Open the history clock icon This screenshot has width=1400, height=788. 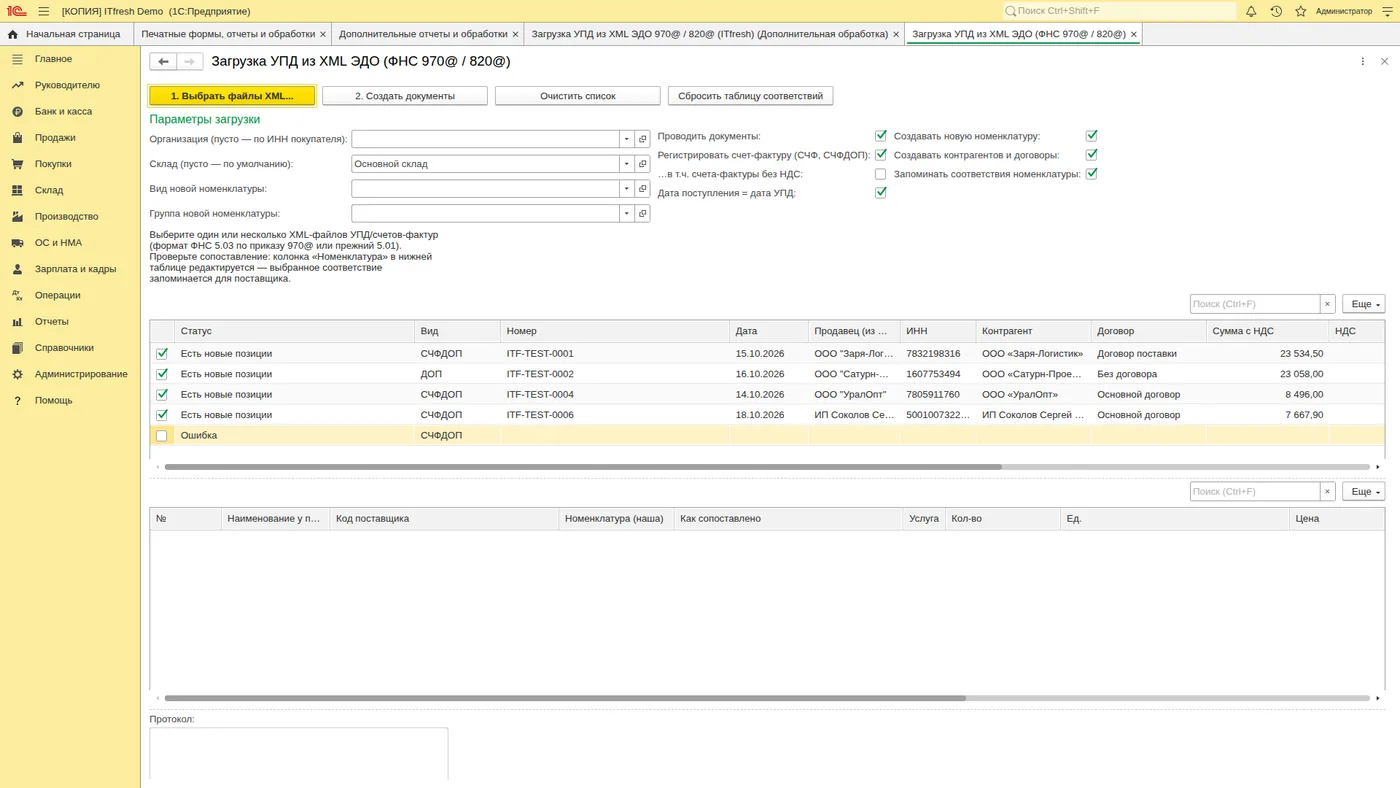tap(1276, 11)
